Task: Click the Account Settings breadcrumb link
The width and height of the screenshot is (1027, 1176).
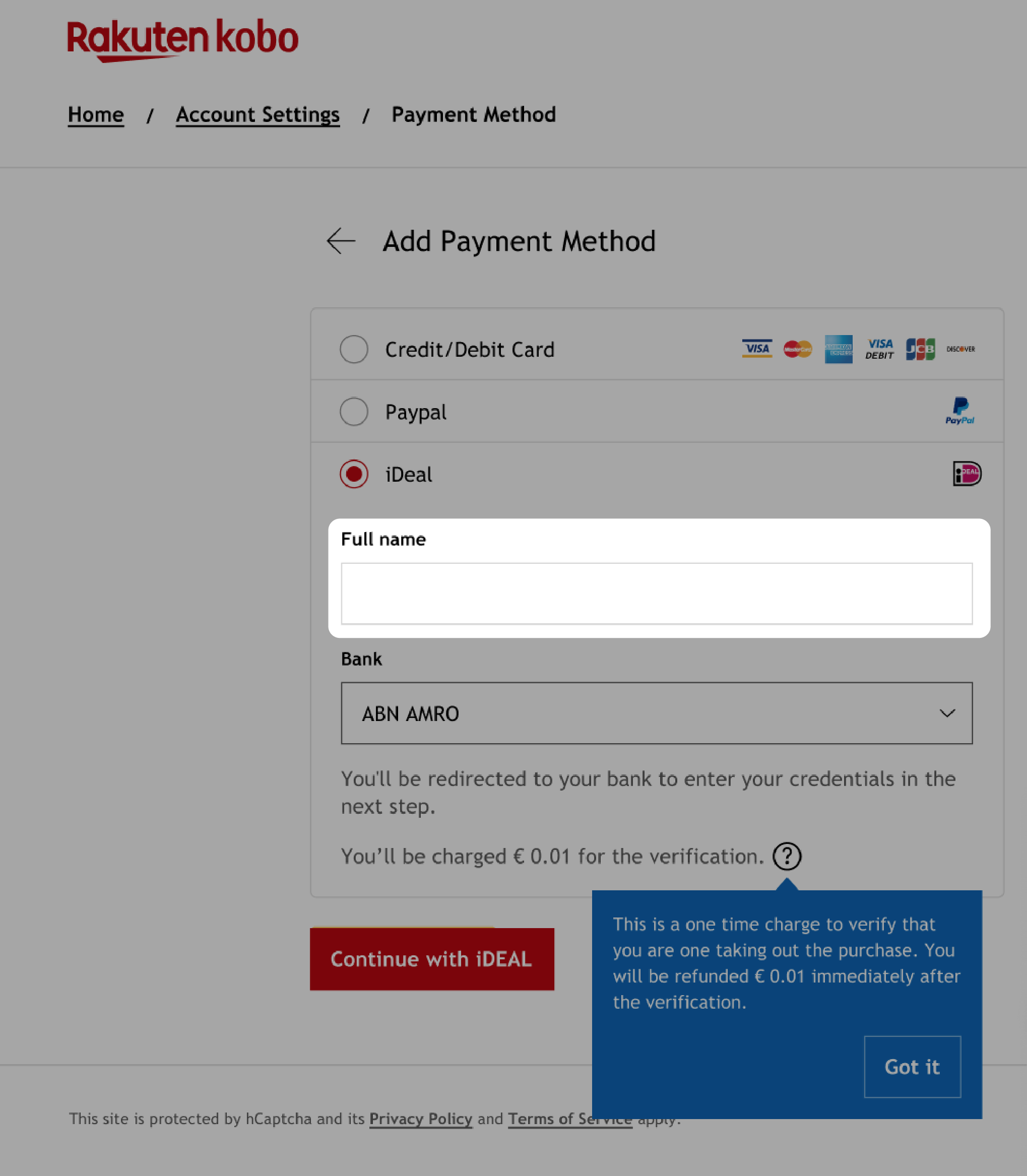Action: click(x=257, y=114)
